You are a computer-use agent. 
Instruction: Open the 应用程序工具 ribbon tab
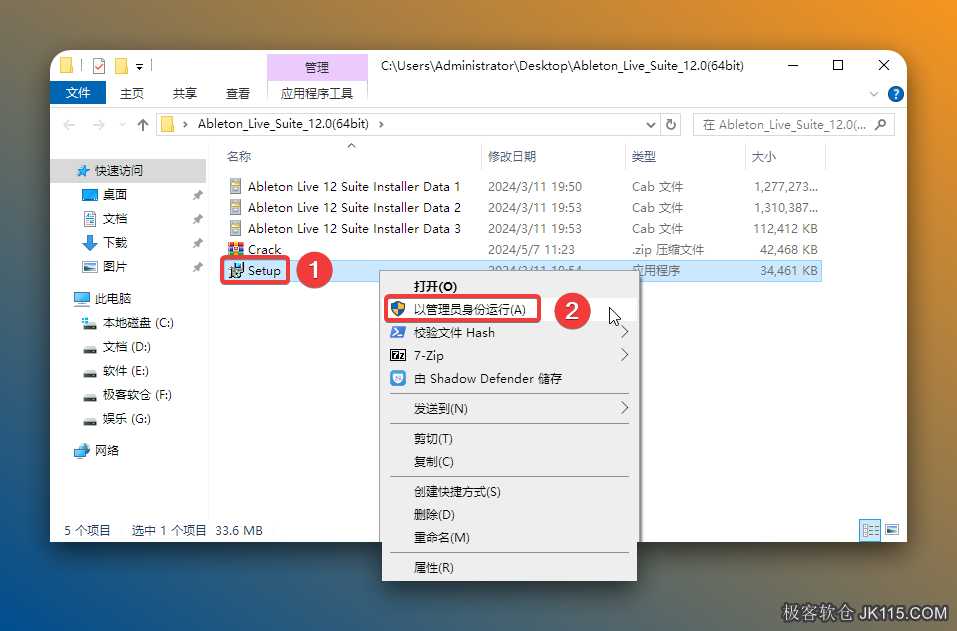[x=317, y=93]
